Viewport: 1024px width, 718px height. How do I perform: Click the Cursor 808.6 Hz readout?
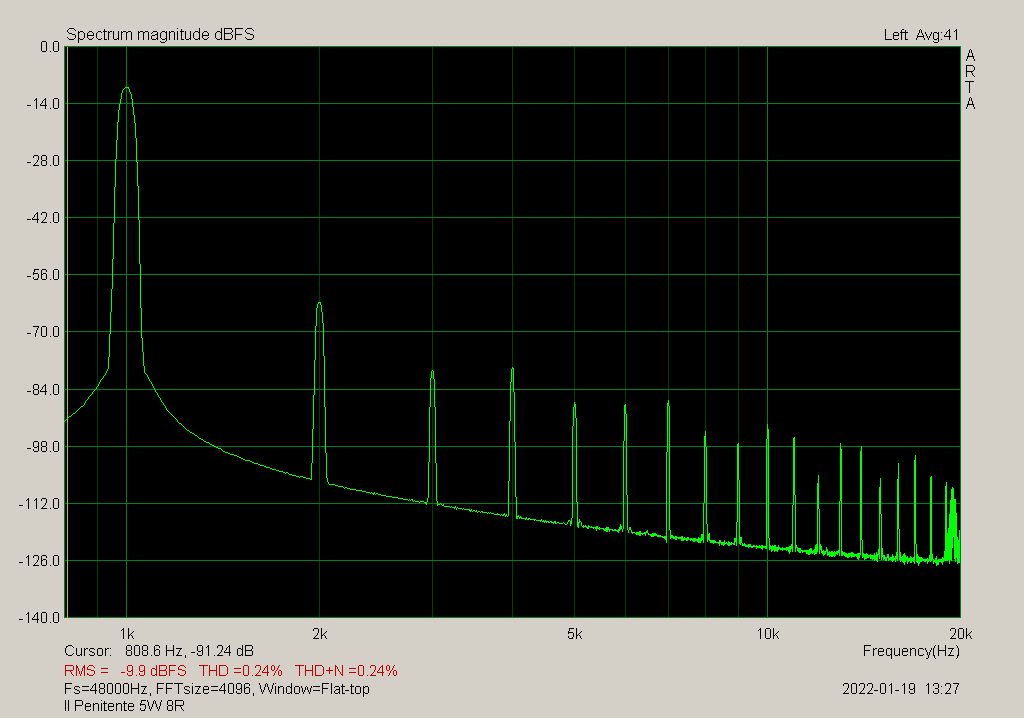click(159, 651)
